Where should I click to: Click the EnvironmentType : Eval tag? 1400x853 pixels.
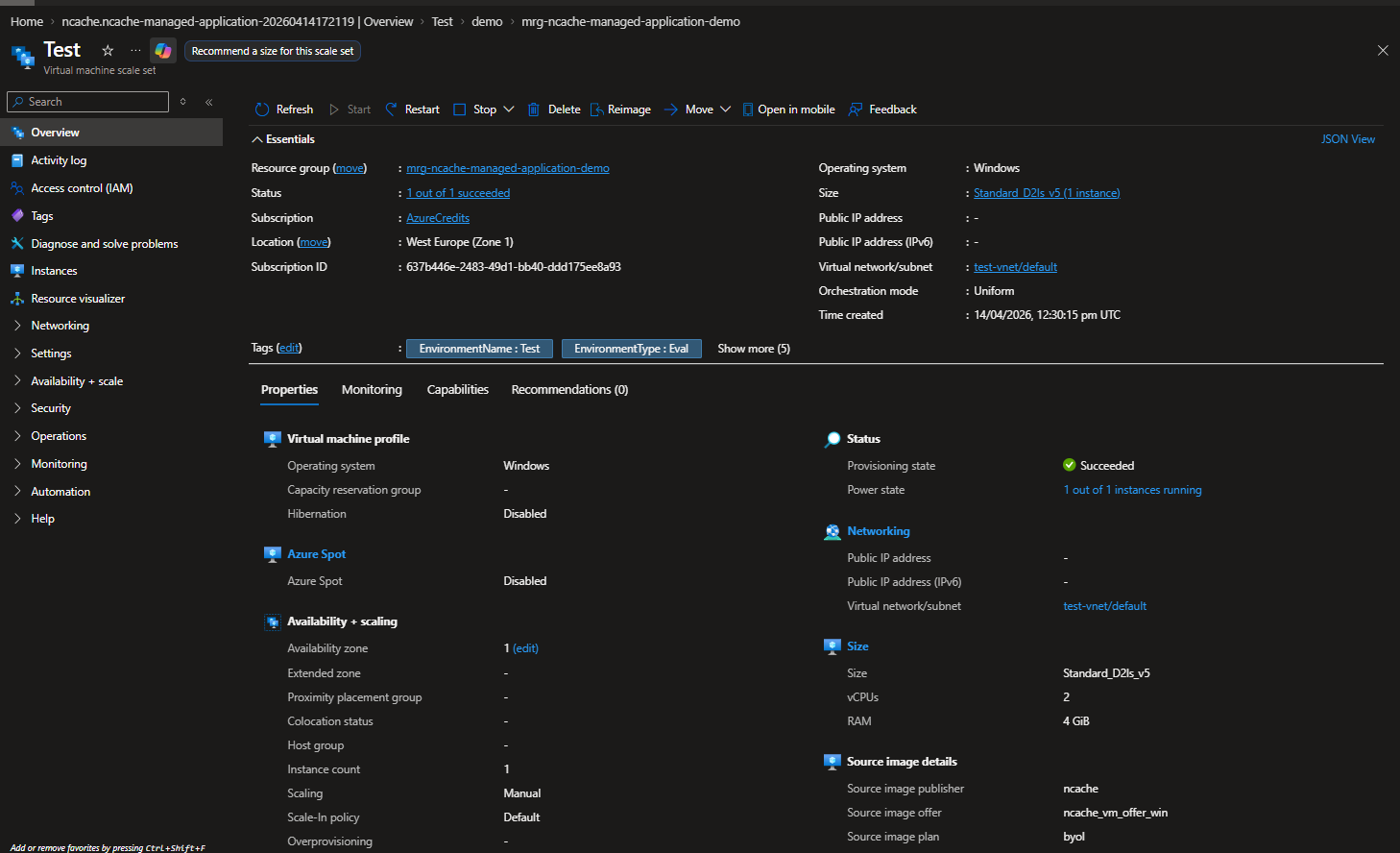(x=632, y=349)
